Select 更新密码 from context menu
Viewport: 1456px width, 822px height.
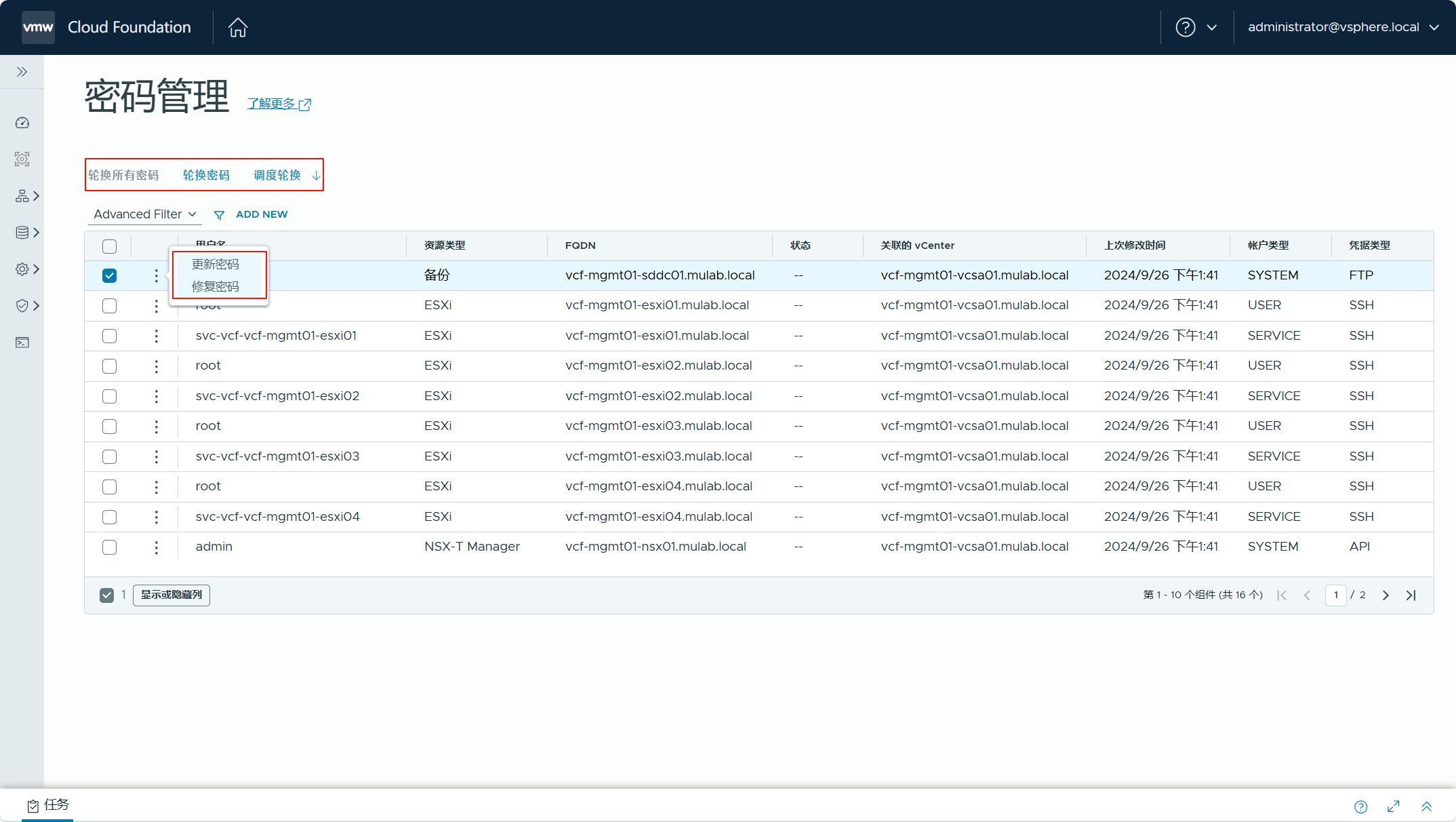click(216, 264)
